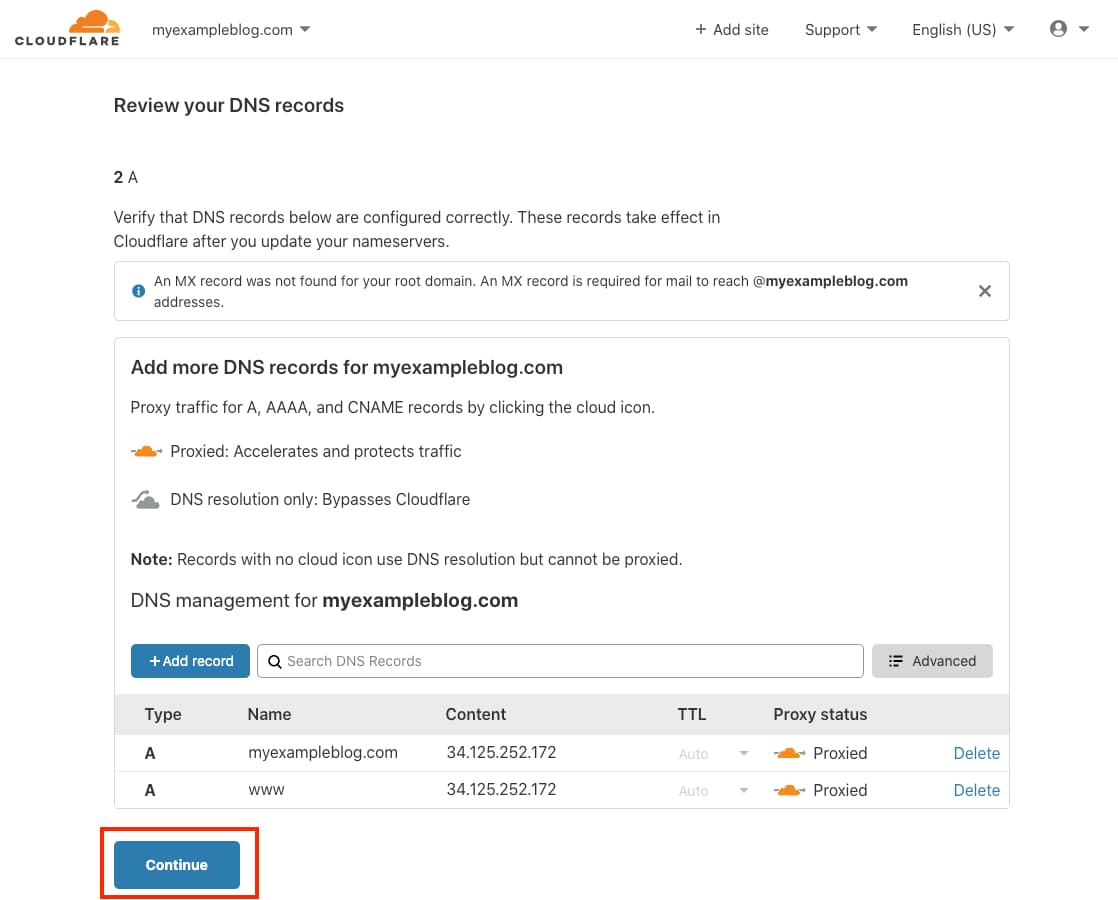
Task: Expand the Support menu
Action: [x=841, y=30]
